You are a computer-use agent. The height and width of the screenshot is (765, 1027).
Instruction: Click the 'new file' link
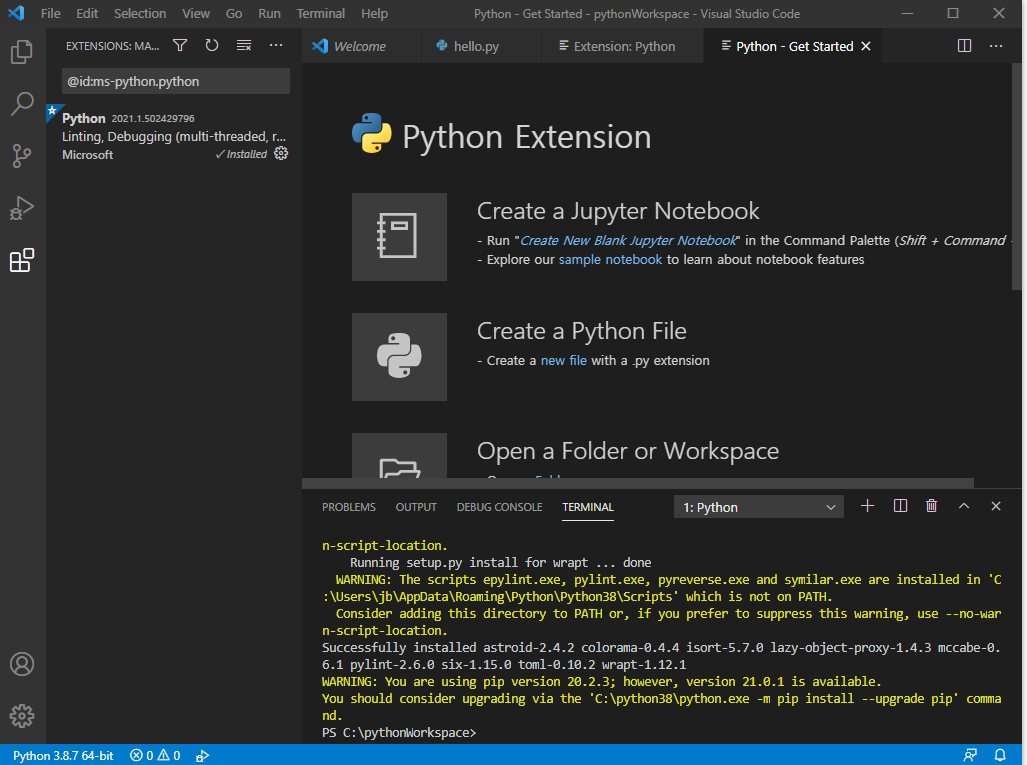point(564,360)
